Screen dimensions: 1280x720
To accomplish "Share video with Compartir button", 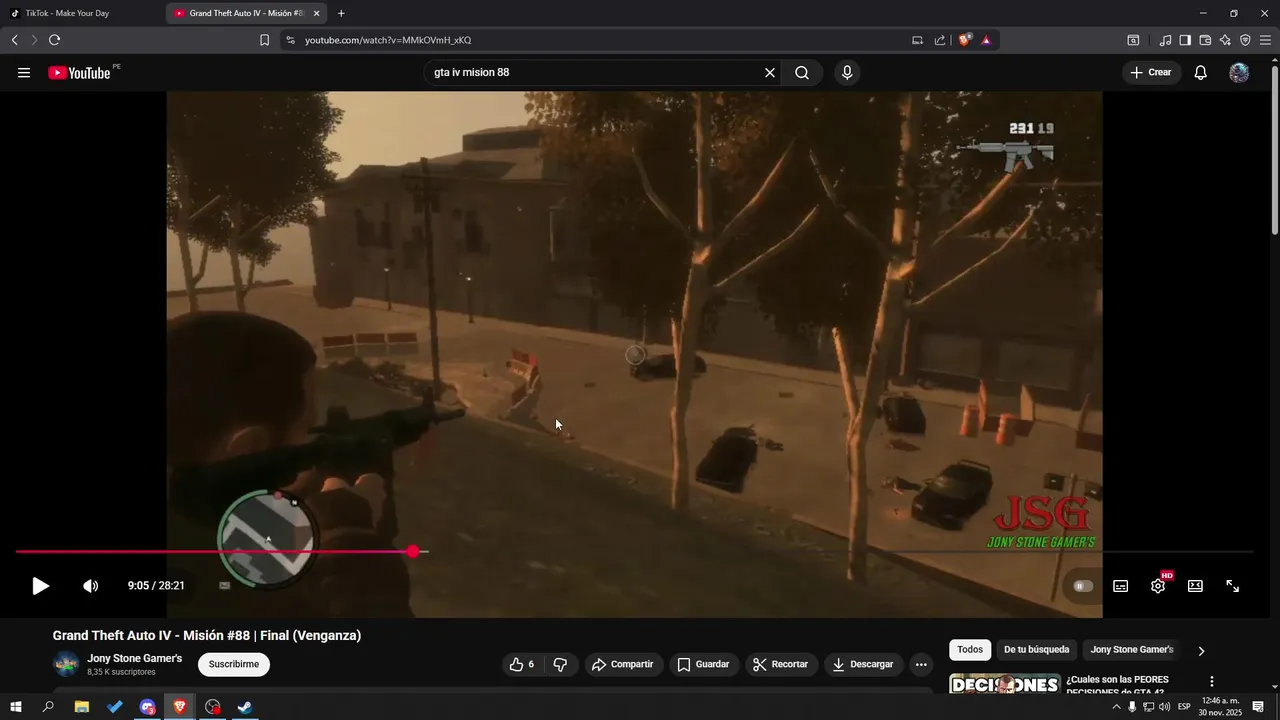I will [x=622, y=664].
